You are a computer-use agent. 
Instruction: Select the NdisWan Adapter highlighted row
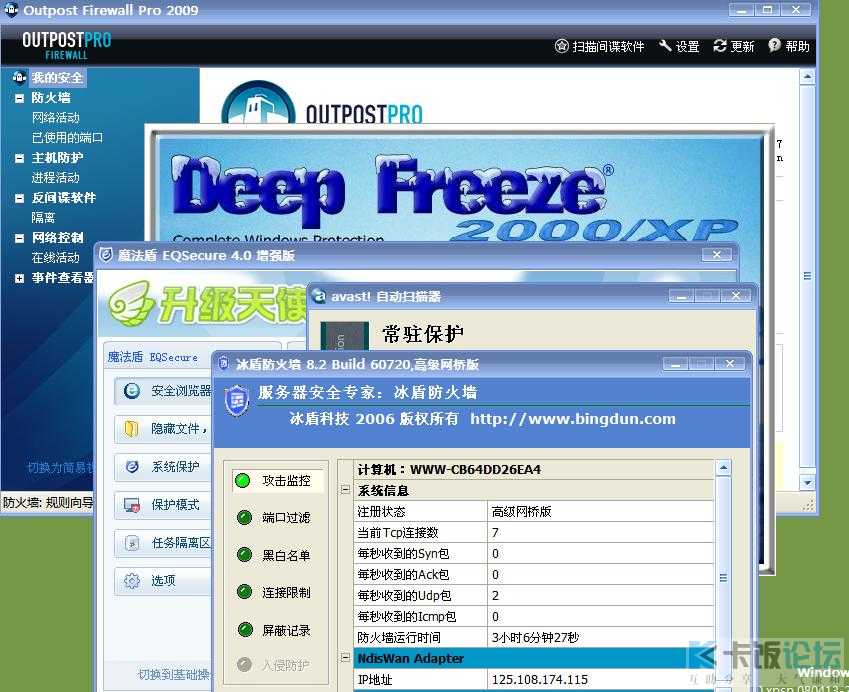tap(535, 658)
